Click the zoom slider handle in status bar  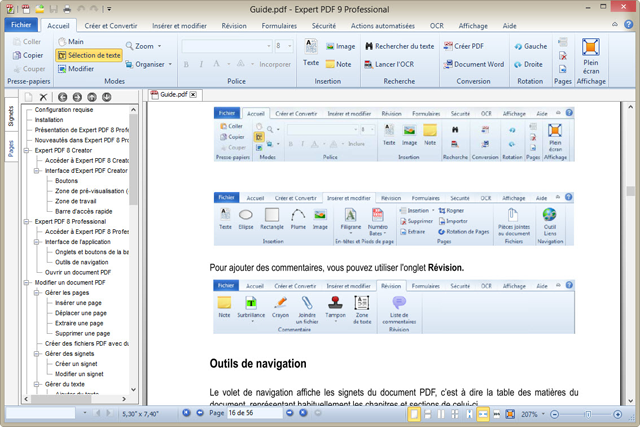coord(588,414)
